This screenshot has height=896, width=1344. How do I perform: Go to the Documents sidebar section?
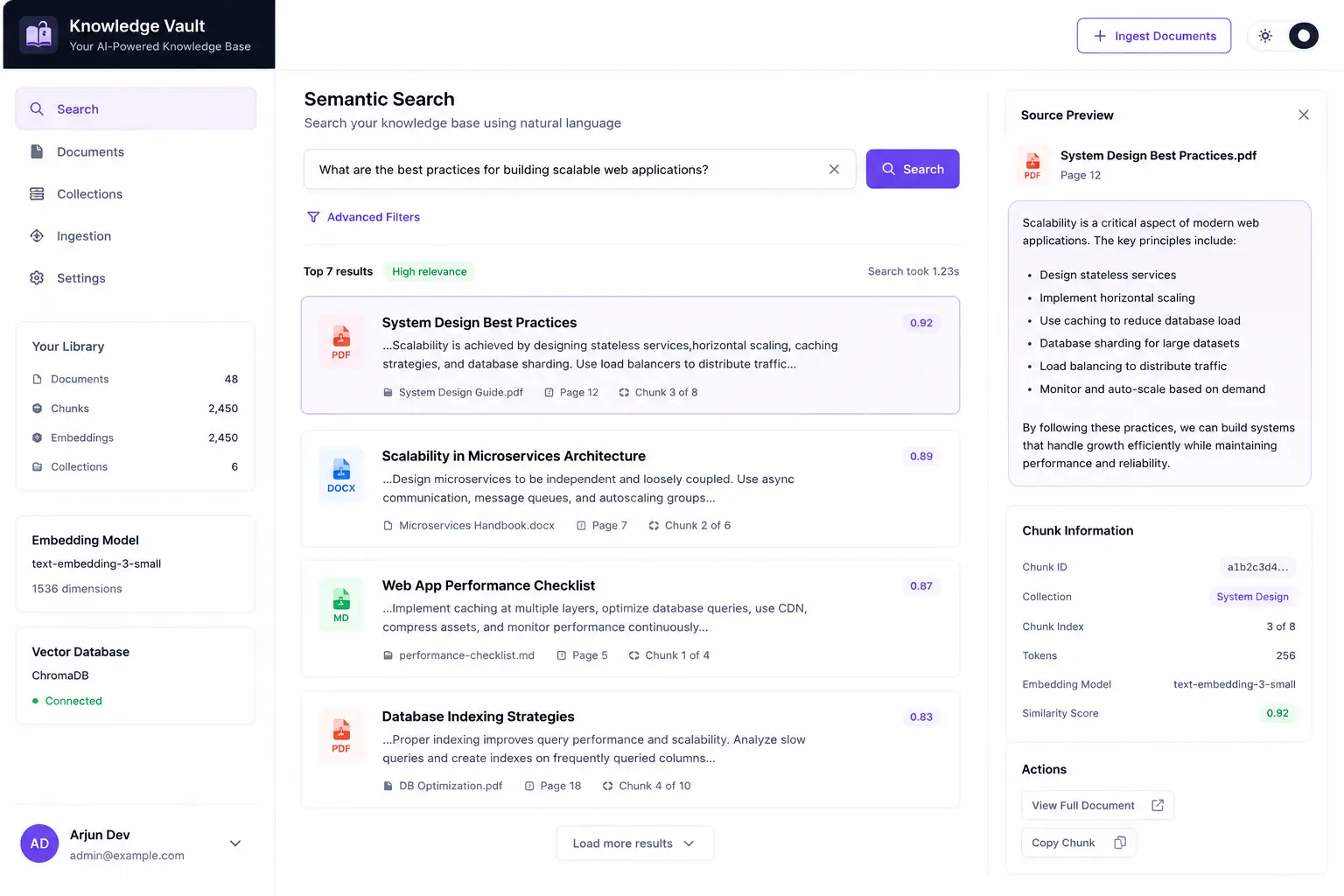tap(136, 151)
